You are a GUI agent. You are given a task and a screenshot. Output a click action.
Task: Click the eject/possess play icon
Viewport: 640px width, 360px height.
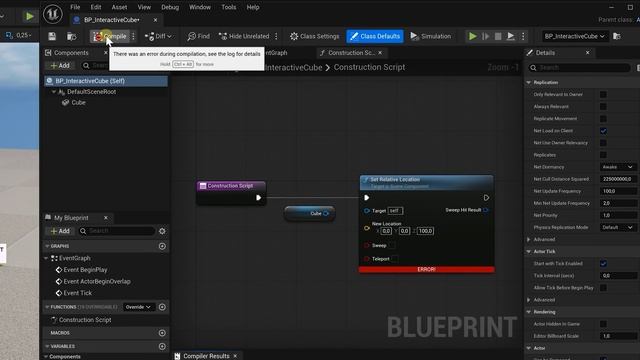coord(511,36)
